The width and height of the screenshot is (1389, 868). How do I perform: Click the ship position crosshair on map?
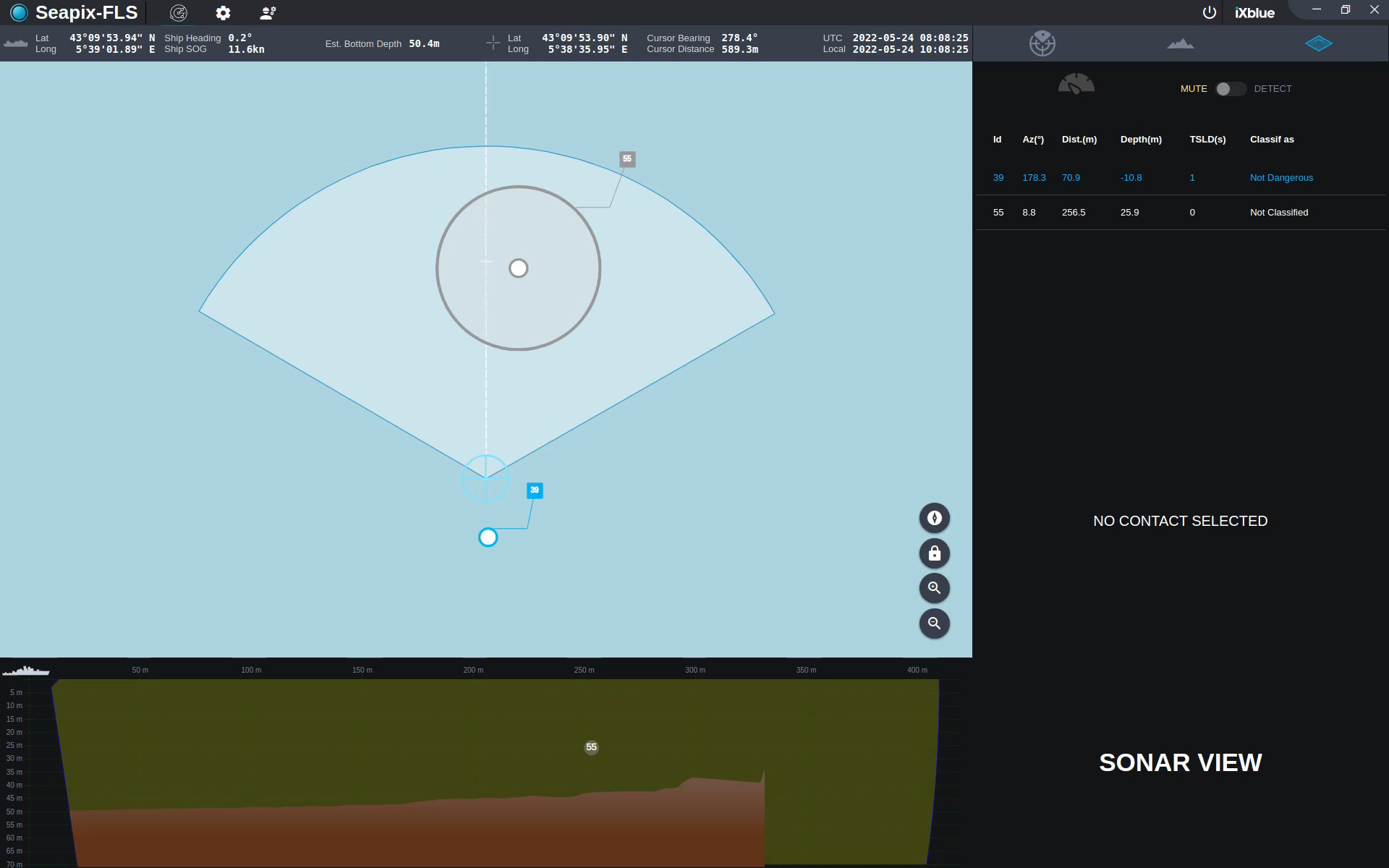[485, 479]
